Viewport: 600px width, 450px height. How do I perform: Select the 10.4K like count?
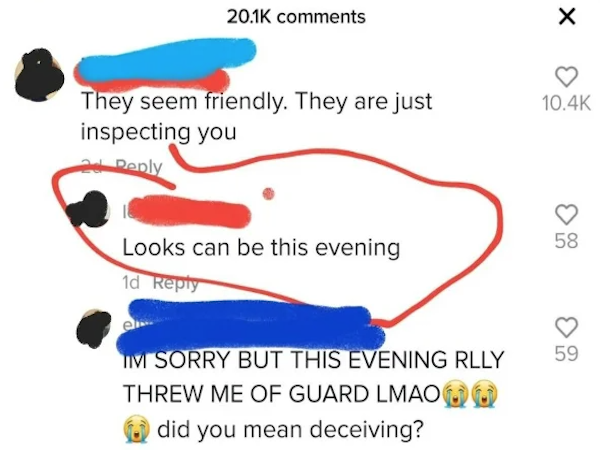pos(566,103)
